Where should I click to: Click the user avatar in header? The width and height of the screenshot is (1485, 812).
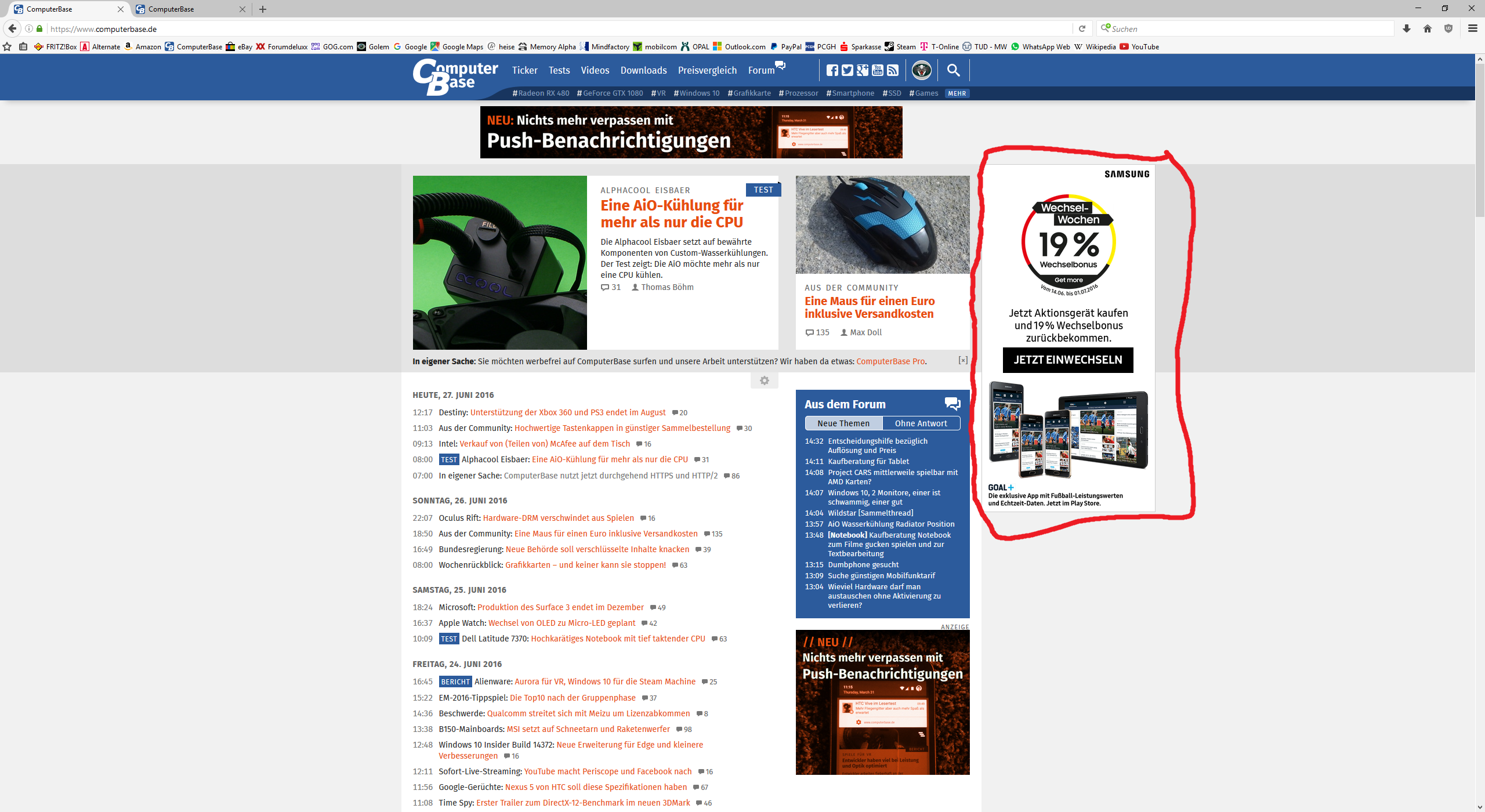921,70
